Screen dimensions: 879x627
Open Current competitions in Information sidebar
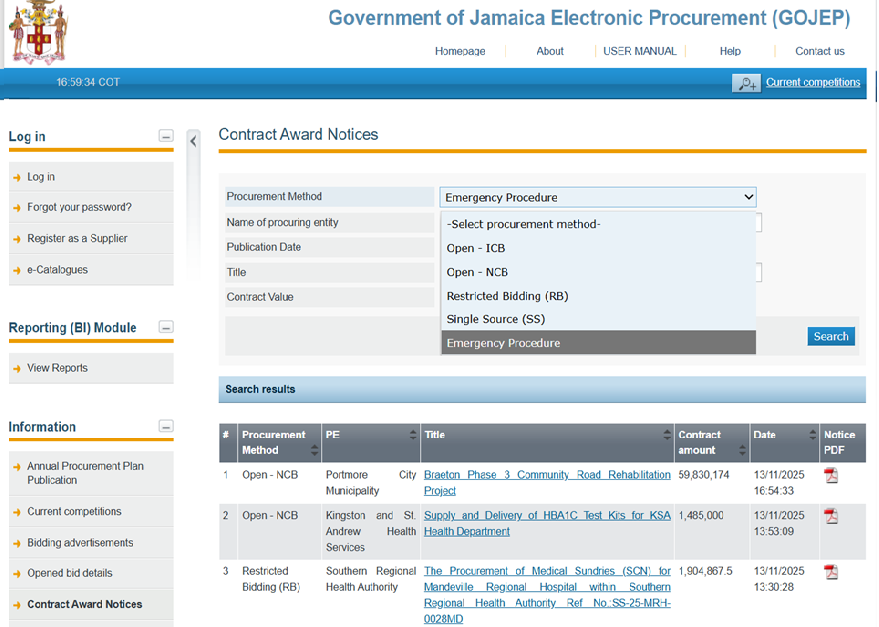(74, 511)
